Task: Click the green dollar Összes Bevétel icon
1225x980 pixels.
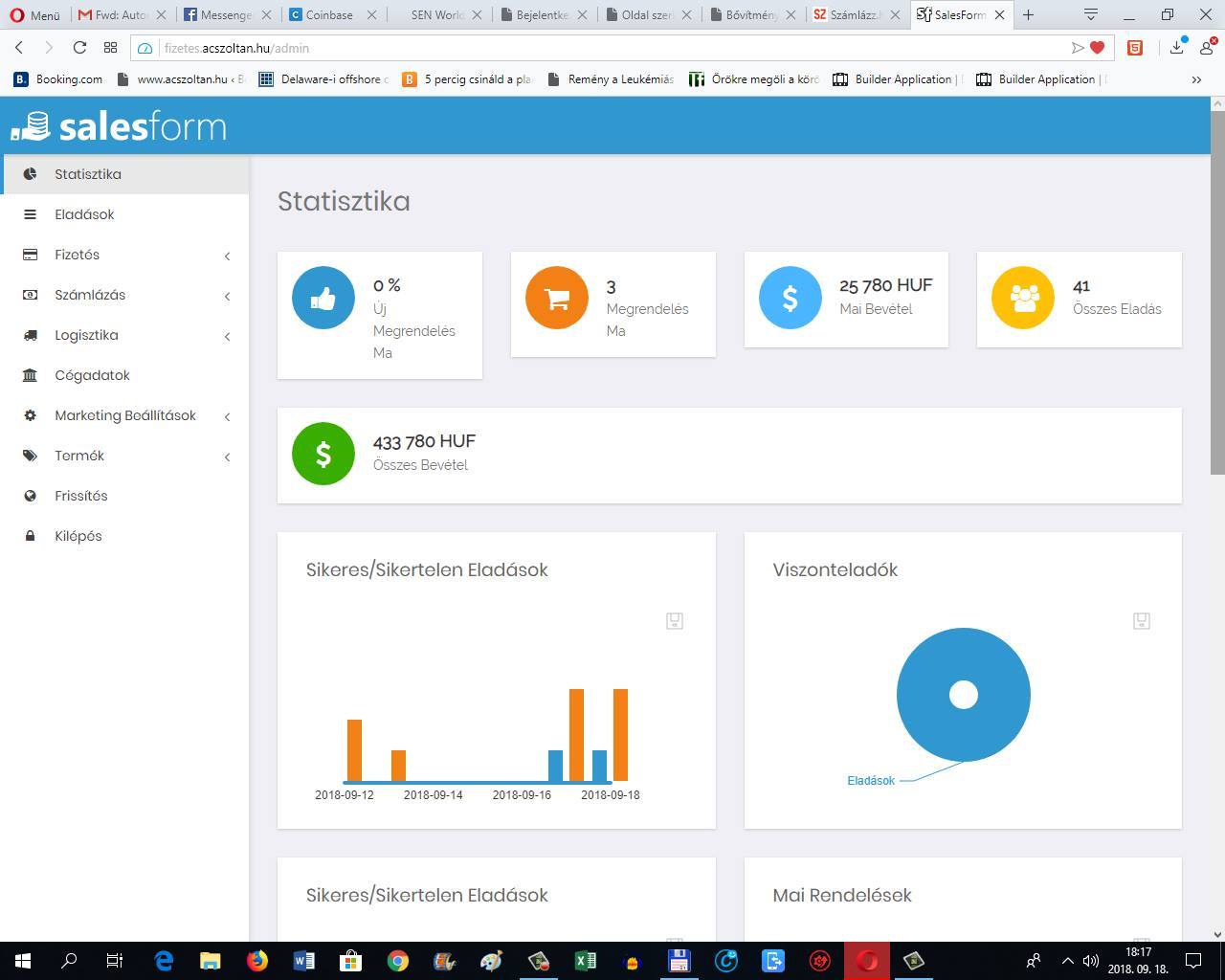Action: coord(323,454)
